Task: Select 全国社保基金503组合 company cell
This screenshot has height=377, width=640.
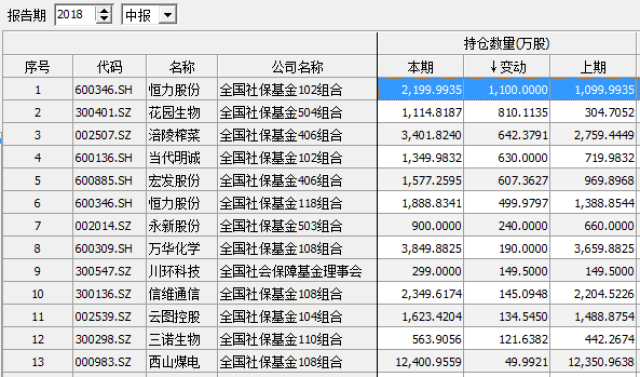Action: tap(298, 226)
